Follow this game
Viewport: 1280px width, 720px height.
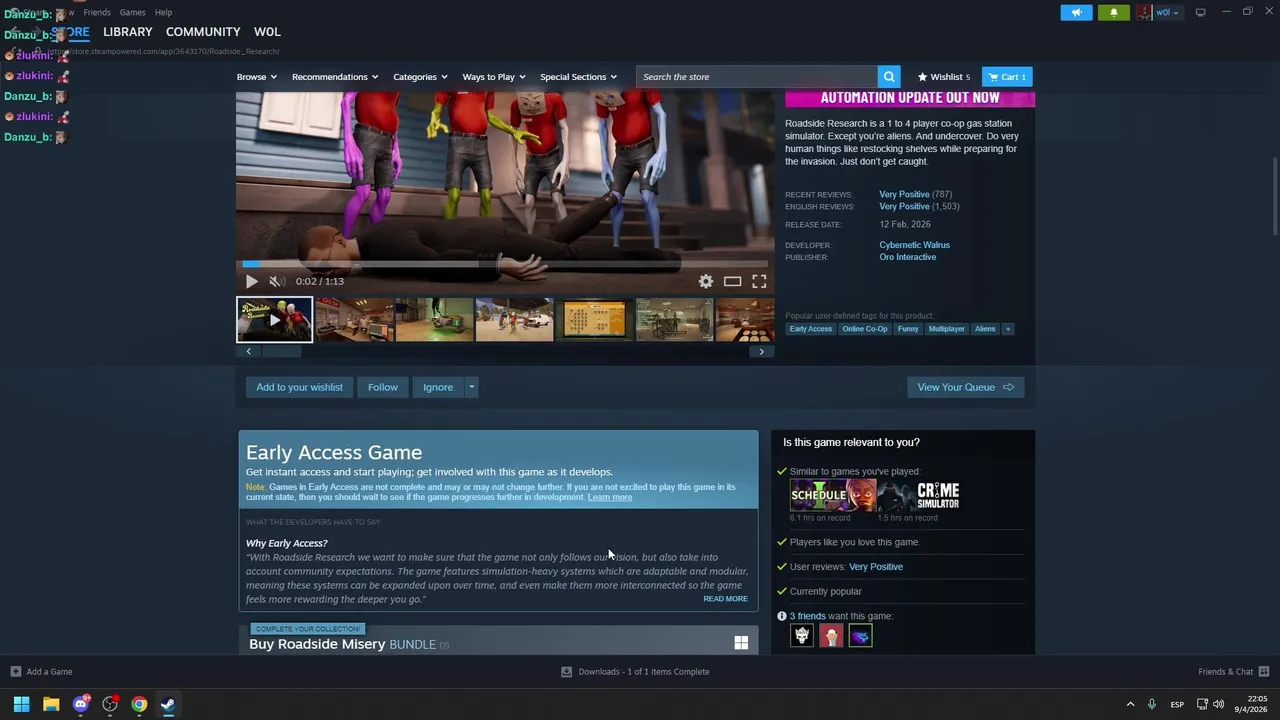382,387
